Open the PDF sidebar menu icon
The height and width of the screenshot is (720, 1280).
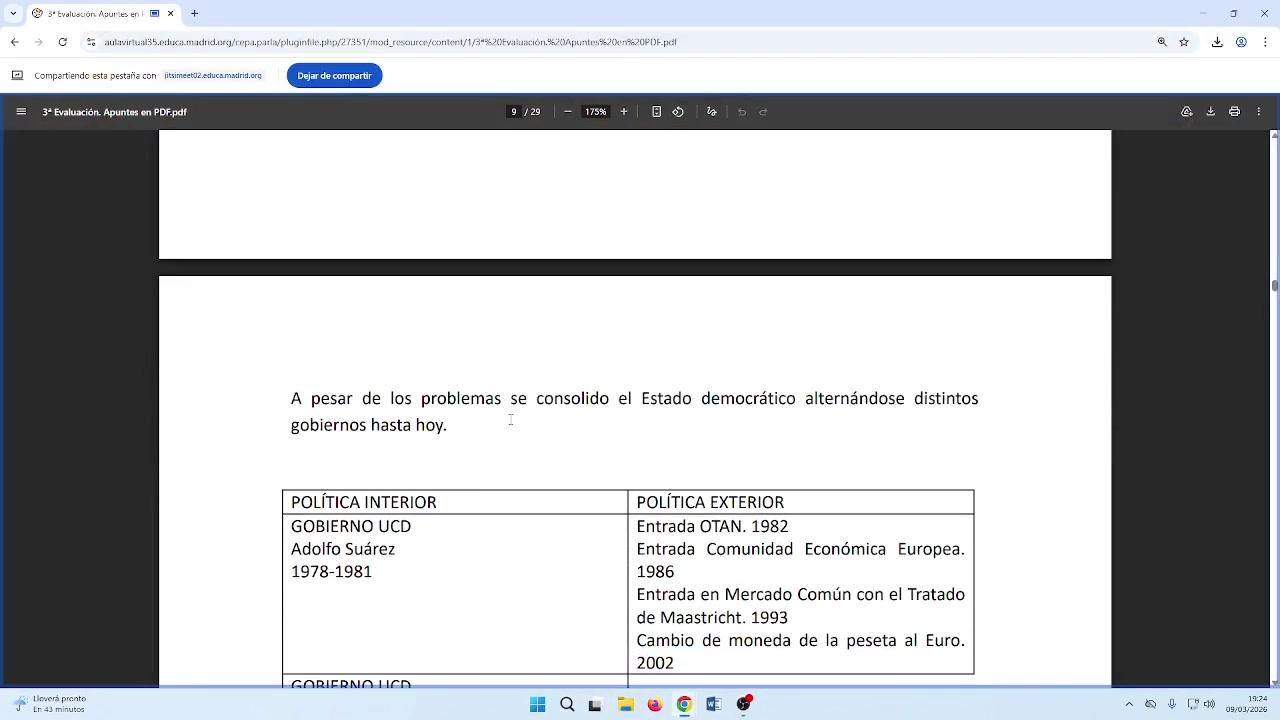(21, 112)
